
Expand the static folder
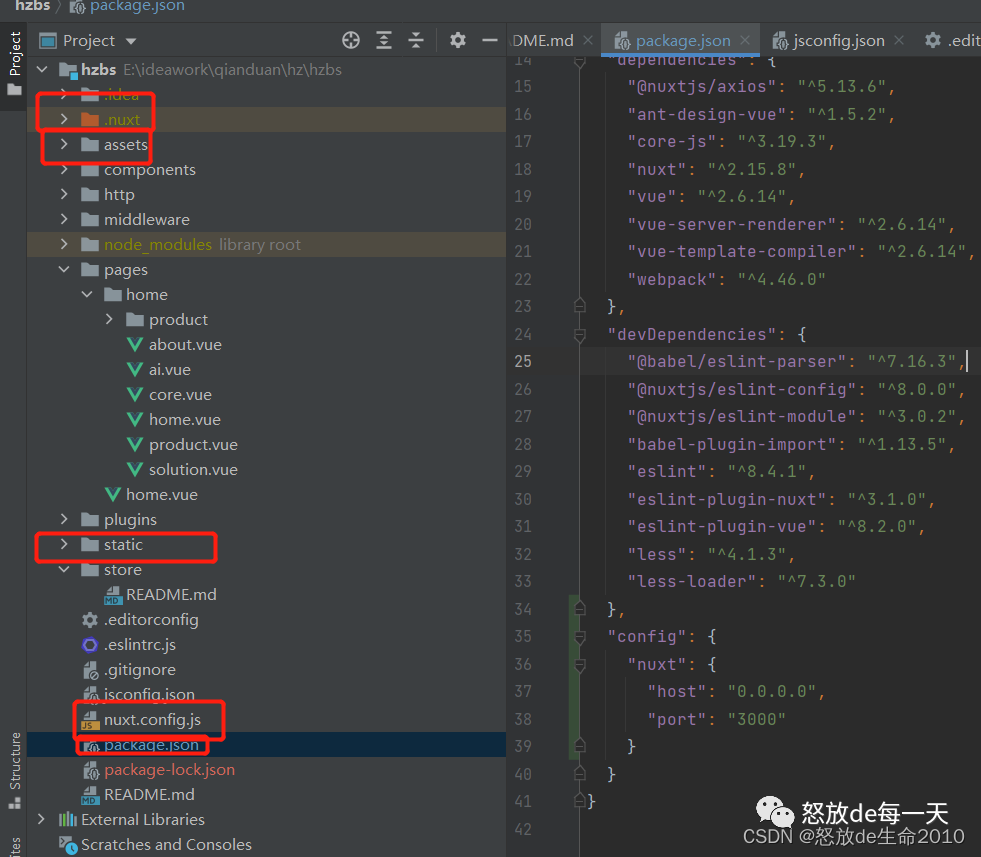[x=64, y=544]
